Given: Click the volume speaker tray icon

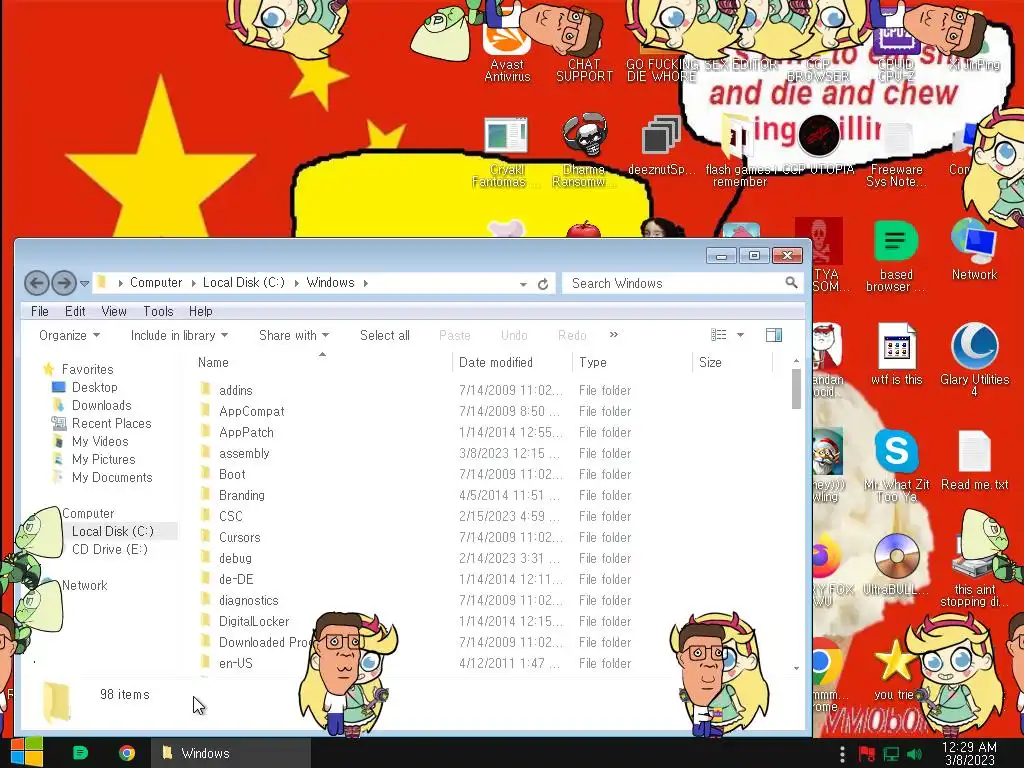Looking at the screenshot, I should (x=915, y=754).
